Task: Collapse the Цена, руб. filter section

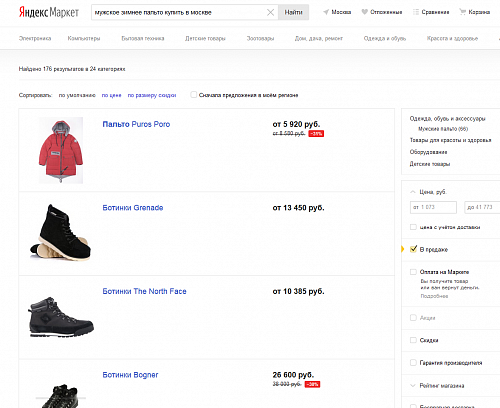Action: pos(413,192)
